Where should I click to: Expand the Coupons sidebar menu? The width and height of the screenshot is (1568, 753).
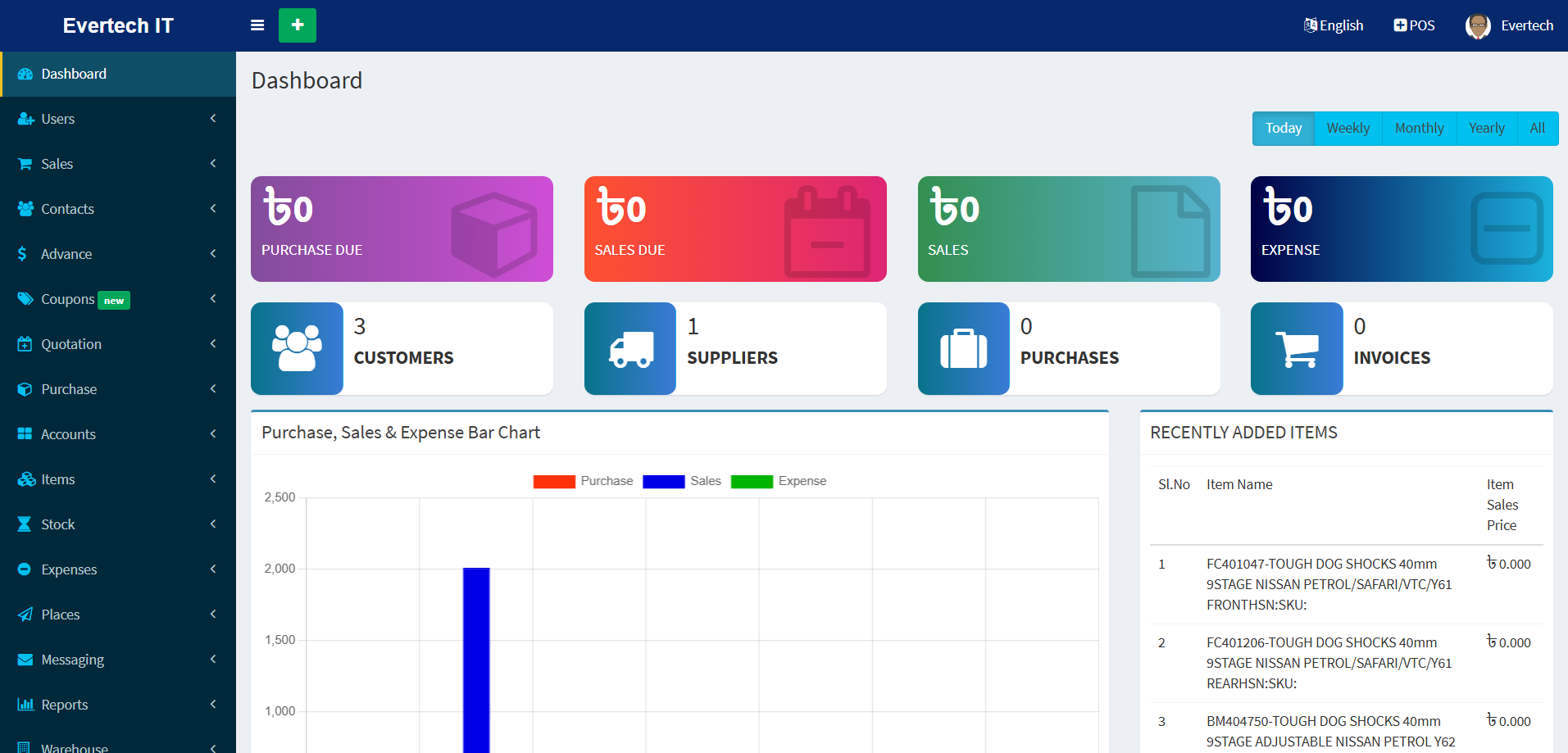click(x=118, y=299)
